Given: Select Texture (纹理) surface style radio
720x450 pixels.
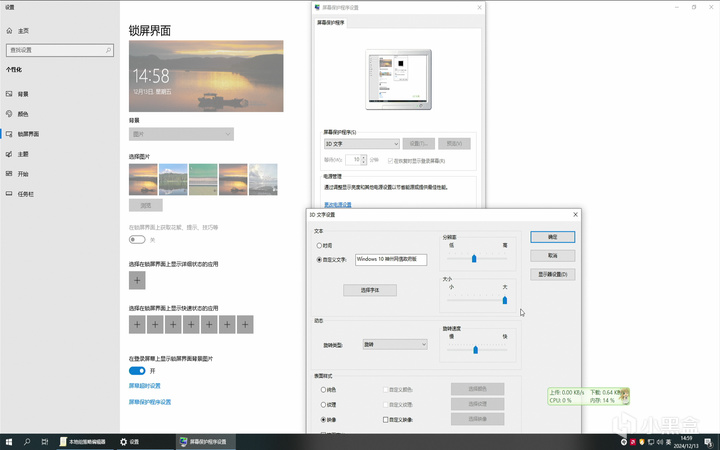Looking at the screenshot, I should [323, 405].
